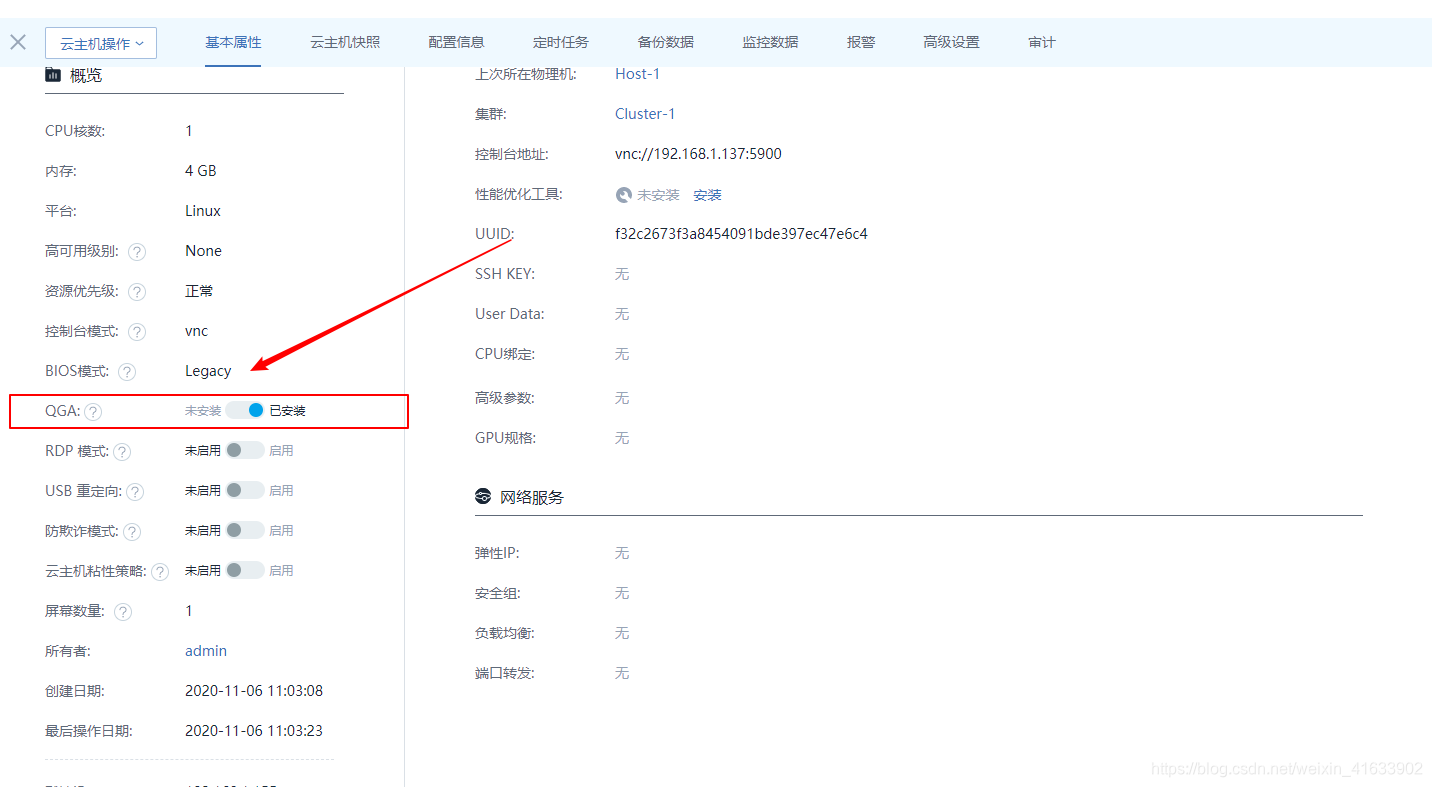Click the 弹性IP value 无
Screen dimensions: 1432x787
pos(622,553)
